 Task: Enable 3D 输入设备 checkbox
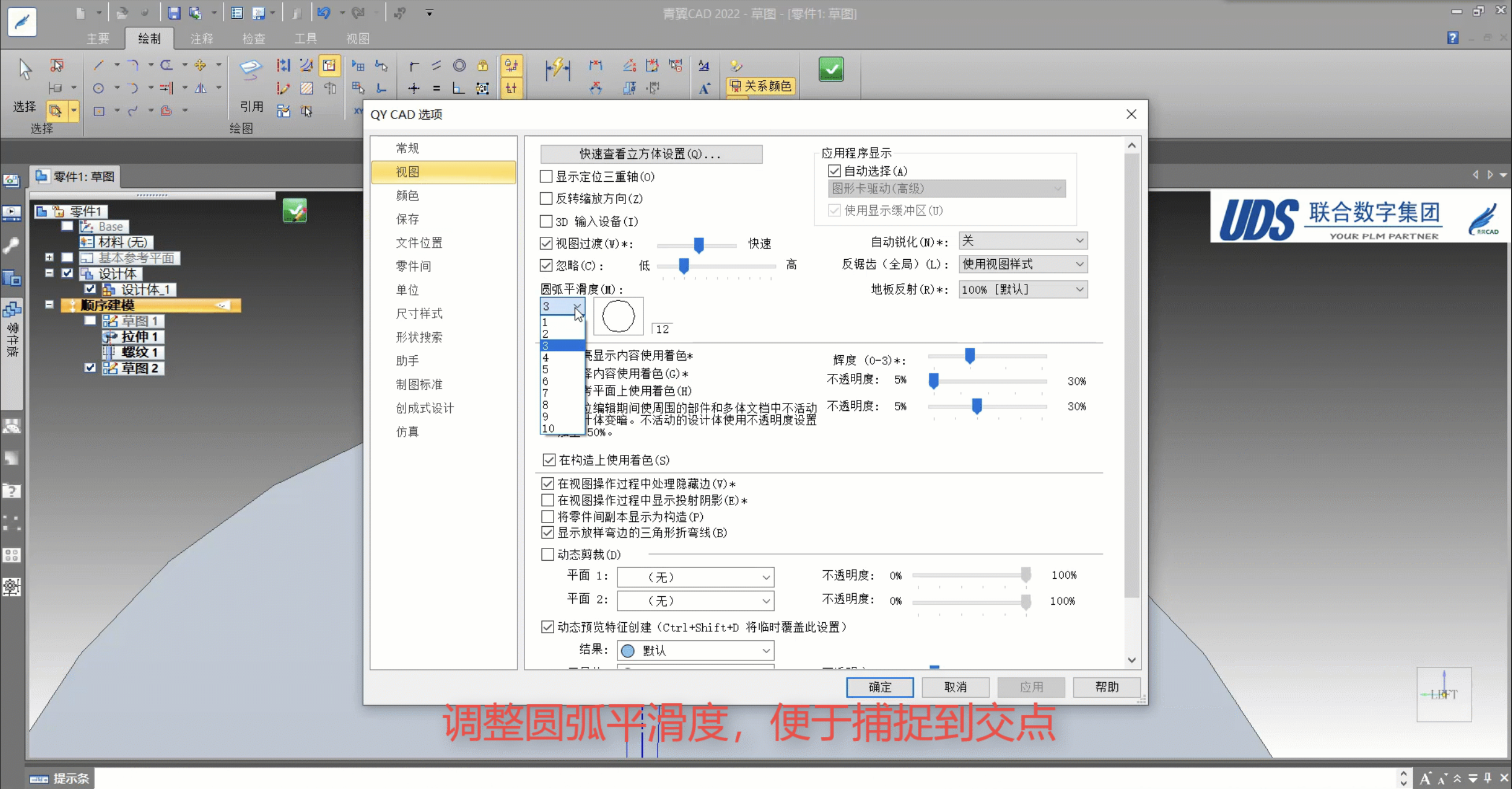pyautogui.click(x=546, y=221)
